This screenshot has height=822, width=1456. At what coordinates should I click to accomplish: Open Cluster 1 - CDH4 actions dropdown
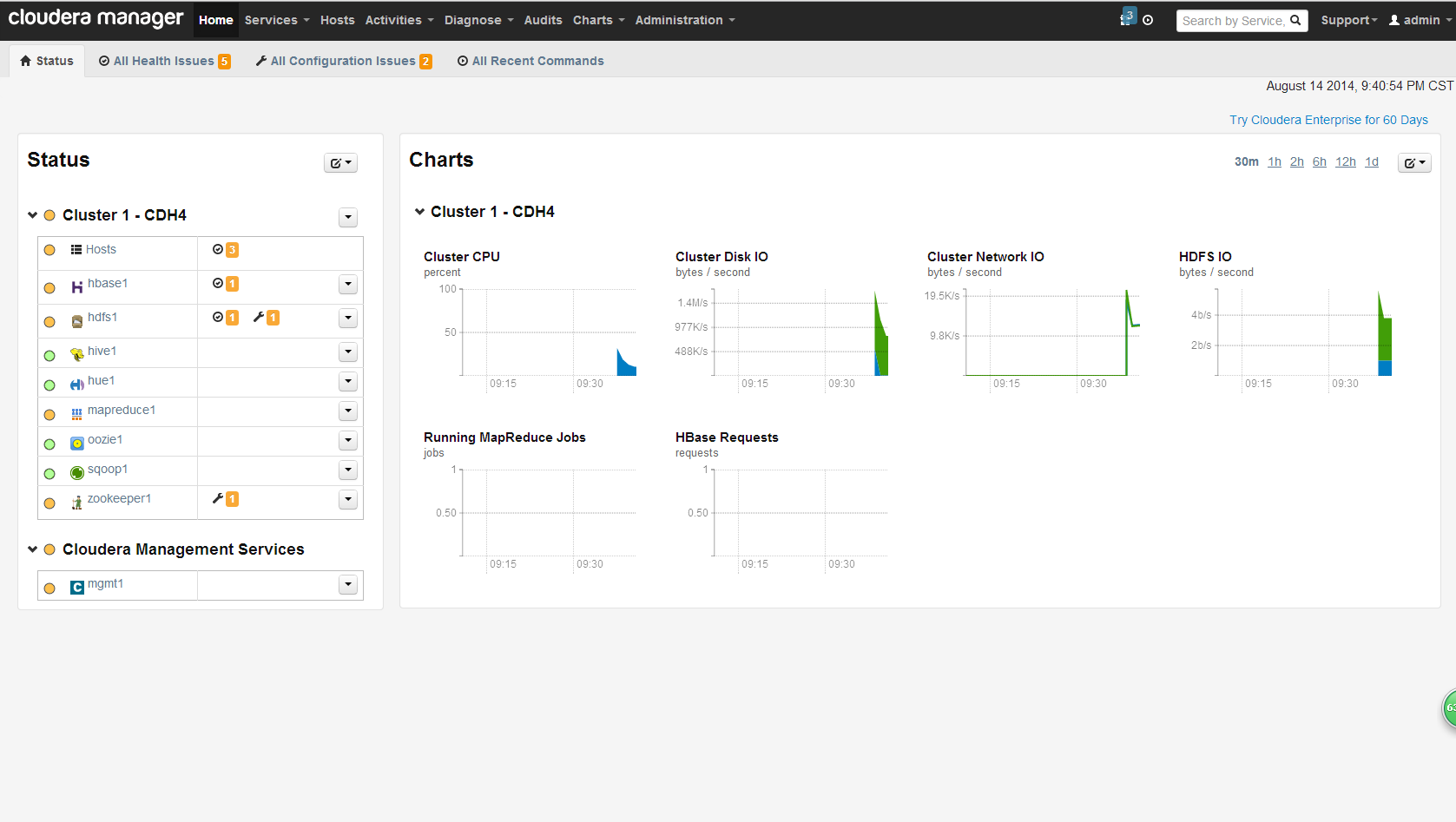(x=348, y=217)
